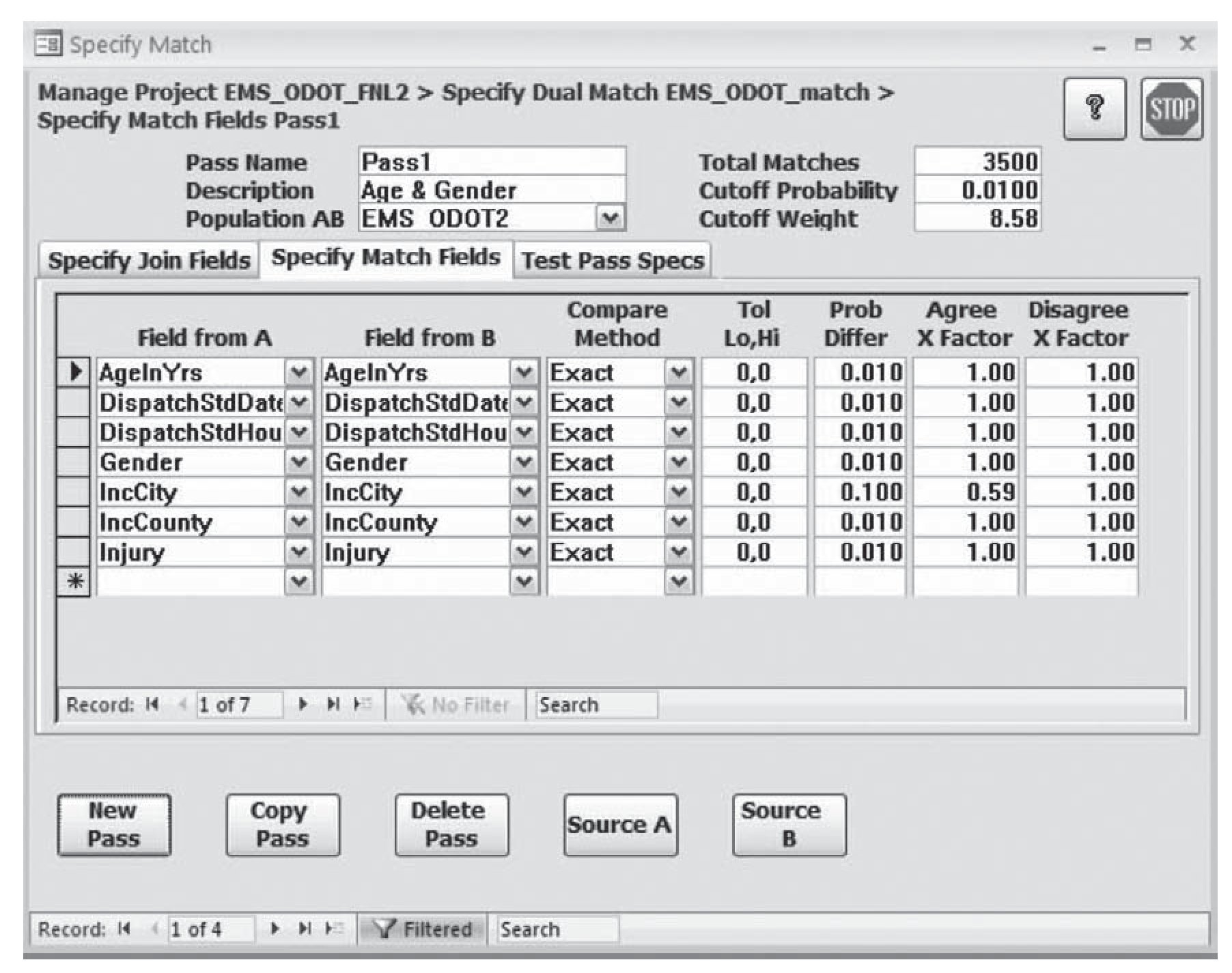Click the Cutoff Probability input field
1232x973 pixels.
point(977,191)
